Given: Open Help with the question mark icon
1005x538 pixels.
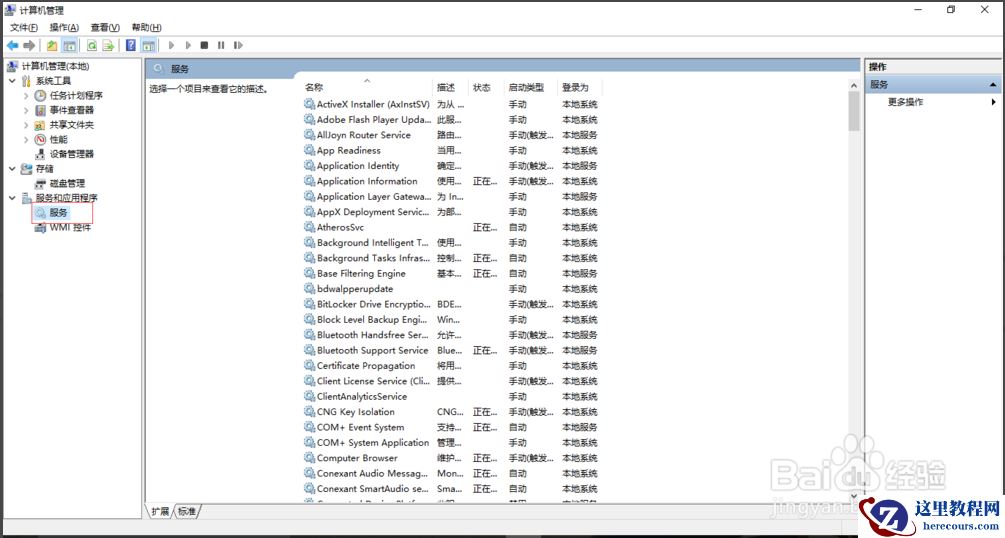Looking at the screenshot, I should (131, 45).
